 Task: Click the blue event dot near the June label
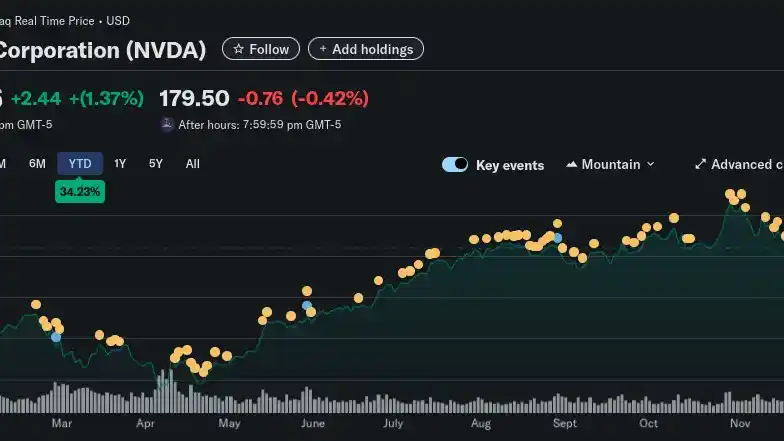tap(307, 305)
